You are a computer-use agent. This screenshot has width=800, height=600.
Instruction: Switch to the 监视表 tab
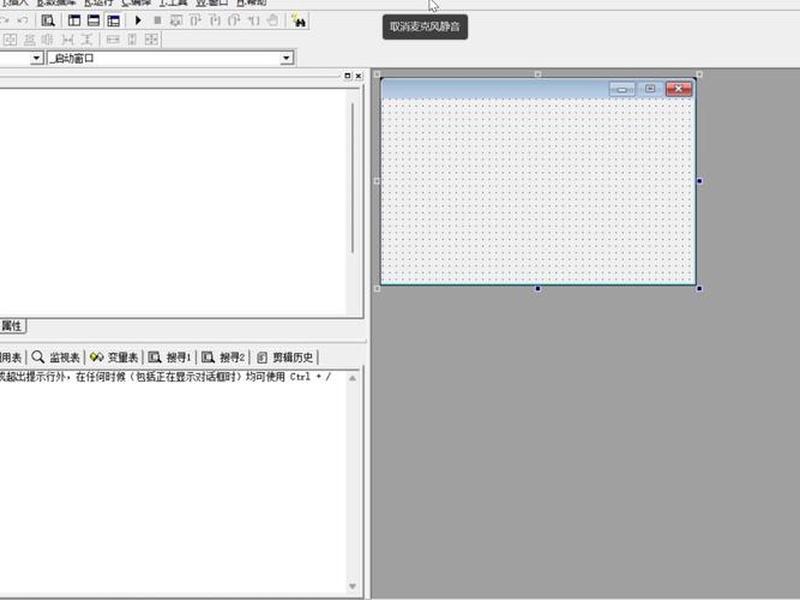coord(56,357)
